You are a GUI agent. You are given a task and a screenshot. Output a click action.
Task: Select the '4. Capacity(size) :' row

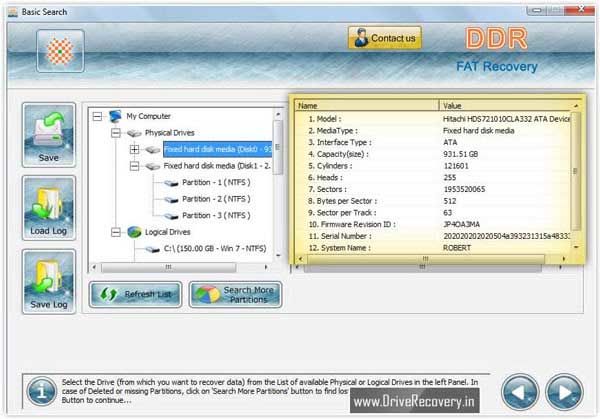click(x=433, y=154)
